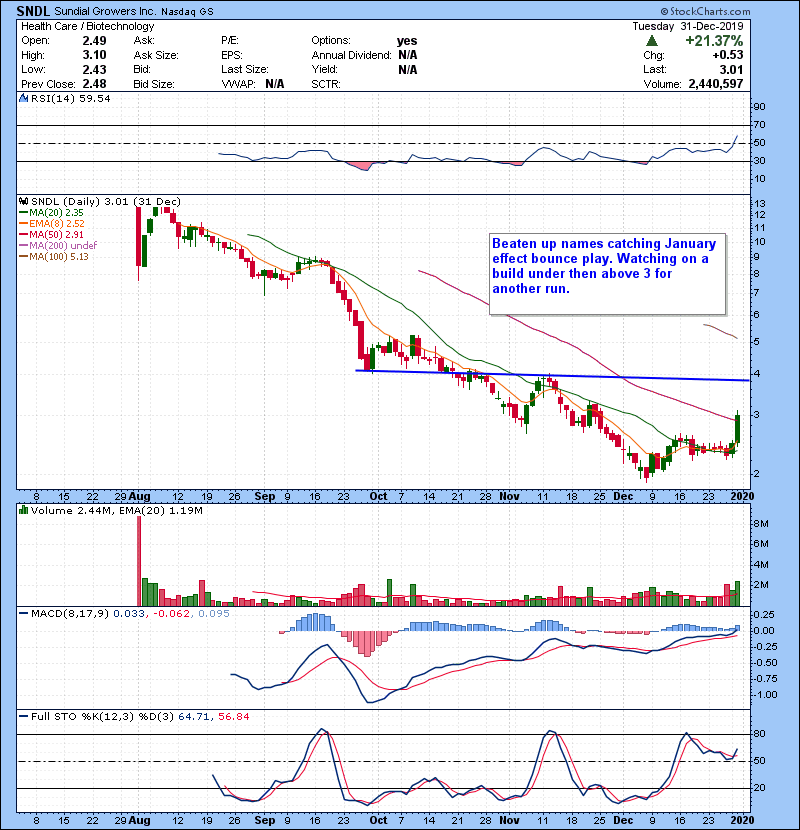Click the Oct label on price chart axis

(x=378, y=496)
